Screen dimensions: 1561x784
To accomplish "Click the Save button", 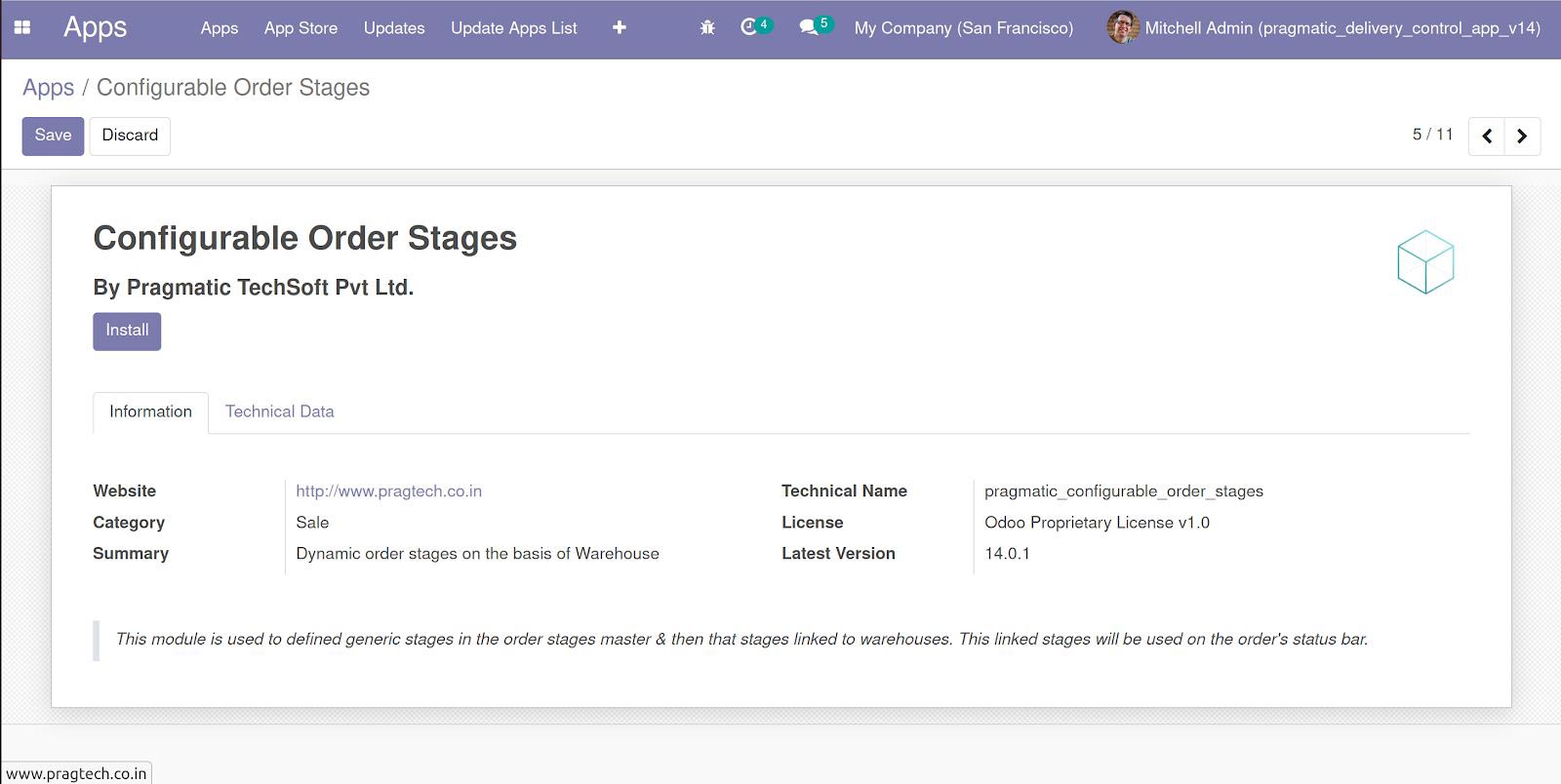I will pos(53,136).
